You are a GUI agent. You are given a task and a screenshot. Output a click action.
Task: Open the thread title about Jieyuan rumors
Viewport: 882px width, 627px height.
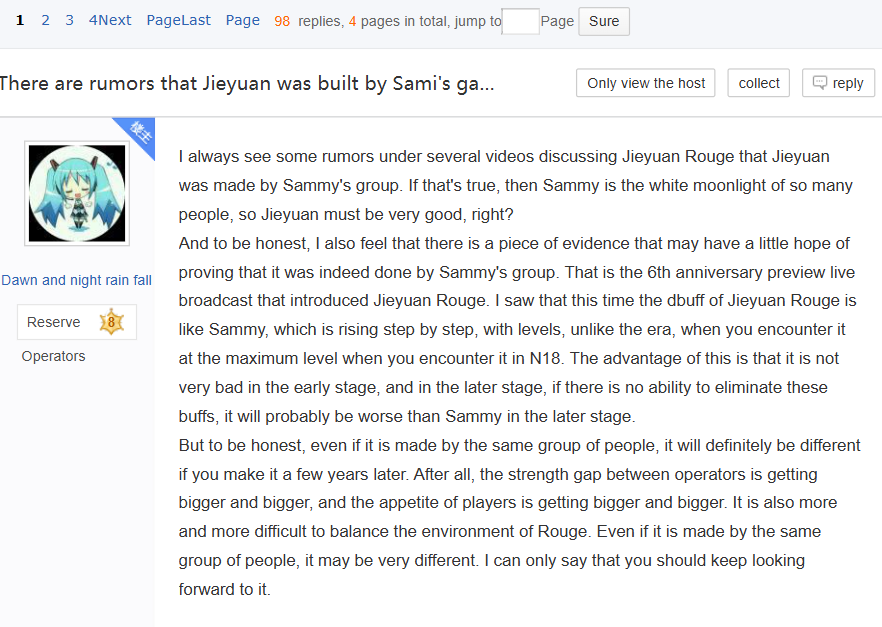pos(246,84)
